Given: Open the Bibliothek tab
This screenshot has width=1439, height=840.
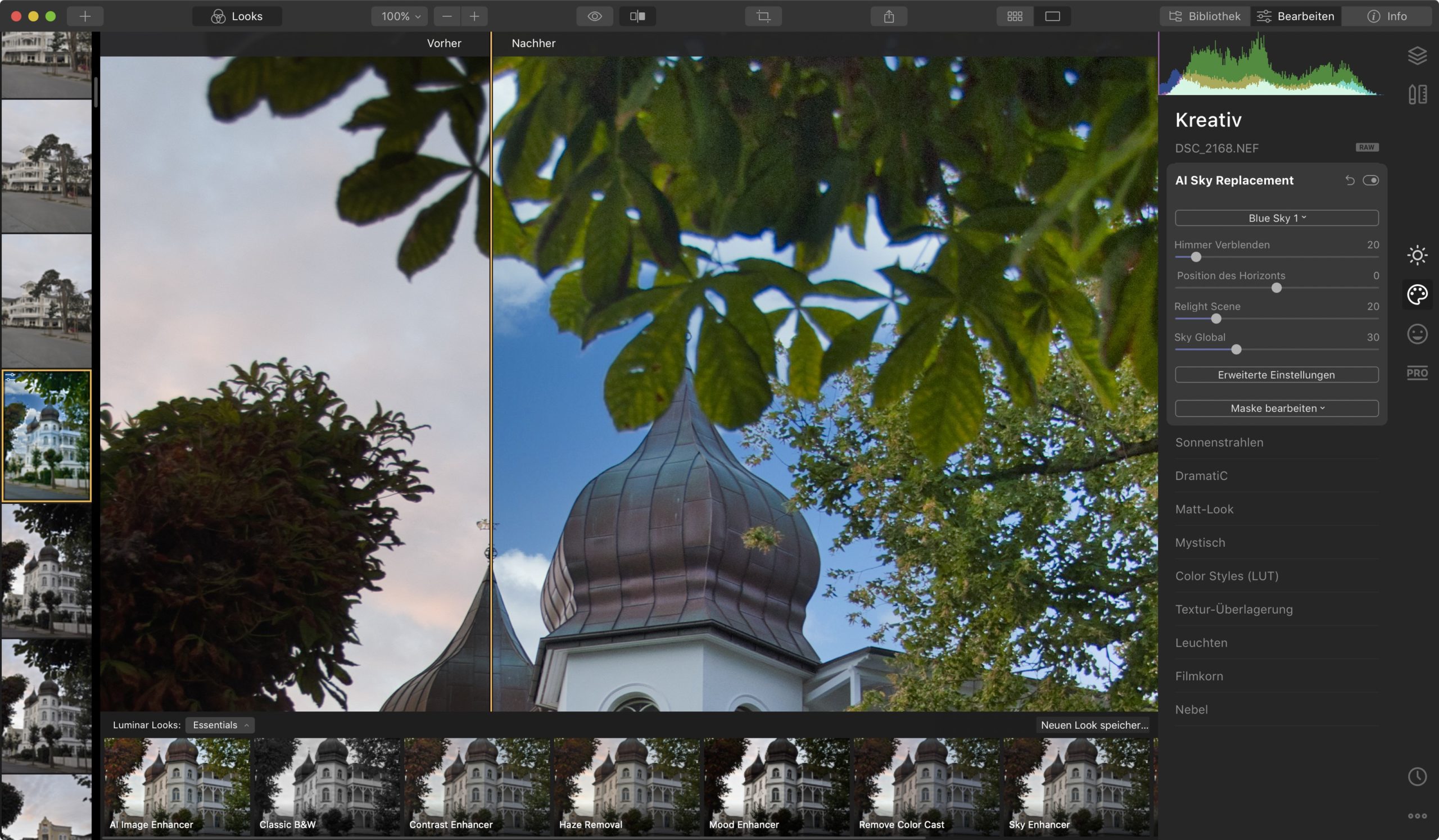Looking at the screenshot, I should pyautogui.click(x=1205, y=16).
